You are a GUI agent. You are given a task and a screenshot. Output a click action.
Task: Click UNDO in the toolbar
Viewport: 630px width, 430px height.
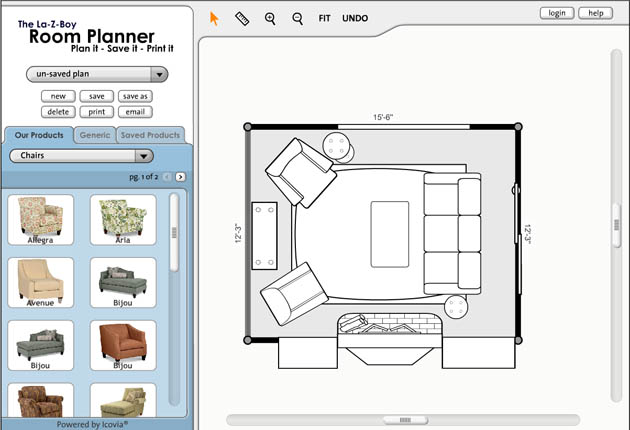point(355,18)
